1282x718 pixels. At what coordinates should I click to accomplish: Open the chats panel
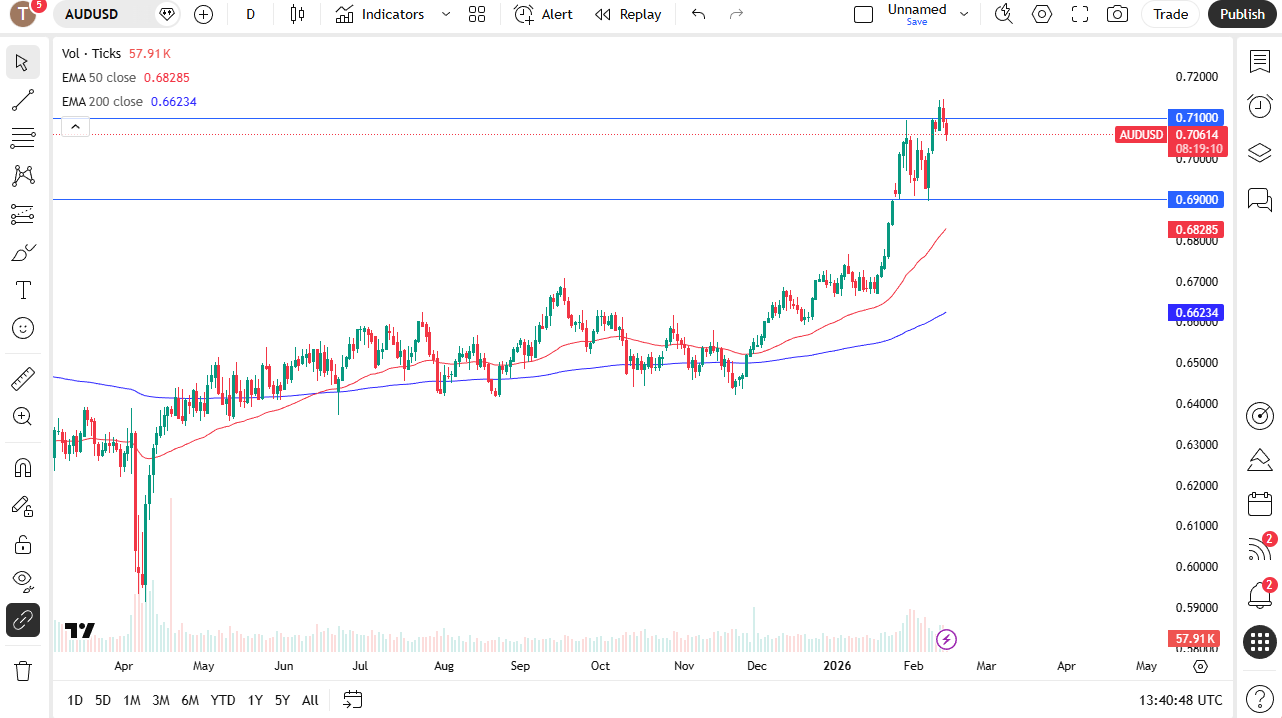click(1260, 199)
